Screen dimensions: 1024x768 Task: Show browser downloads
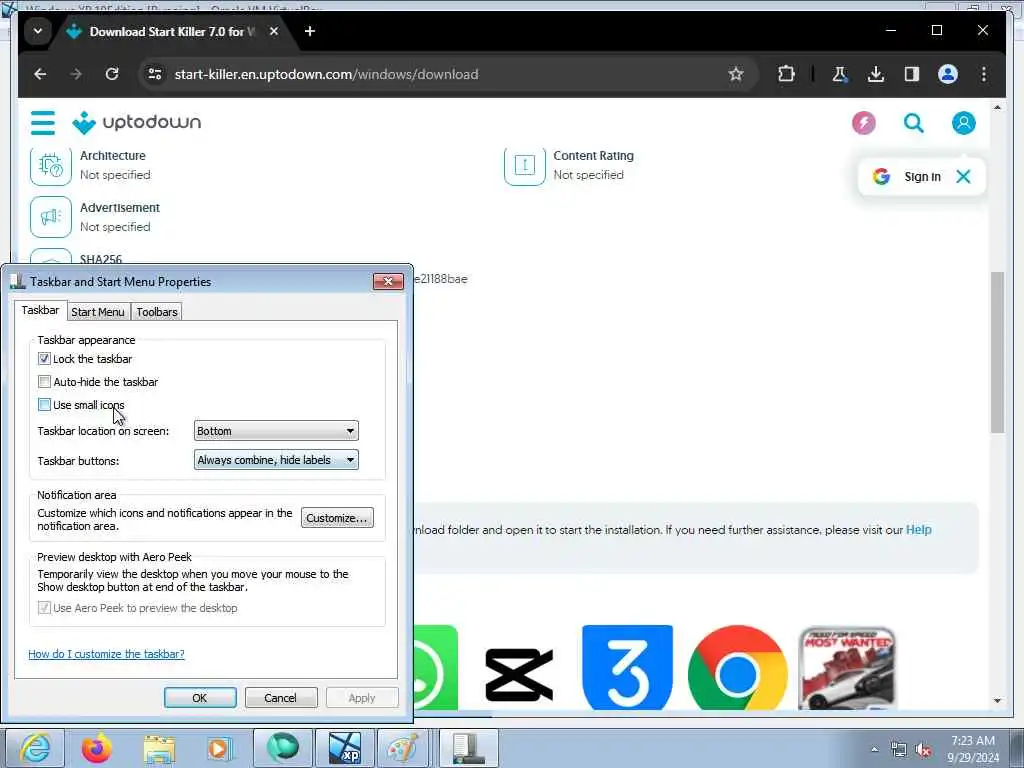pyautogui.click(x=876, y=74)
